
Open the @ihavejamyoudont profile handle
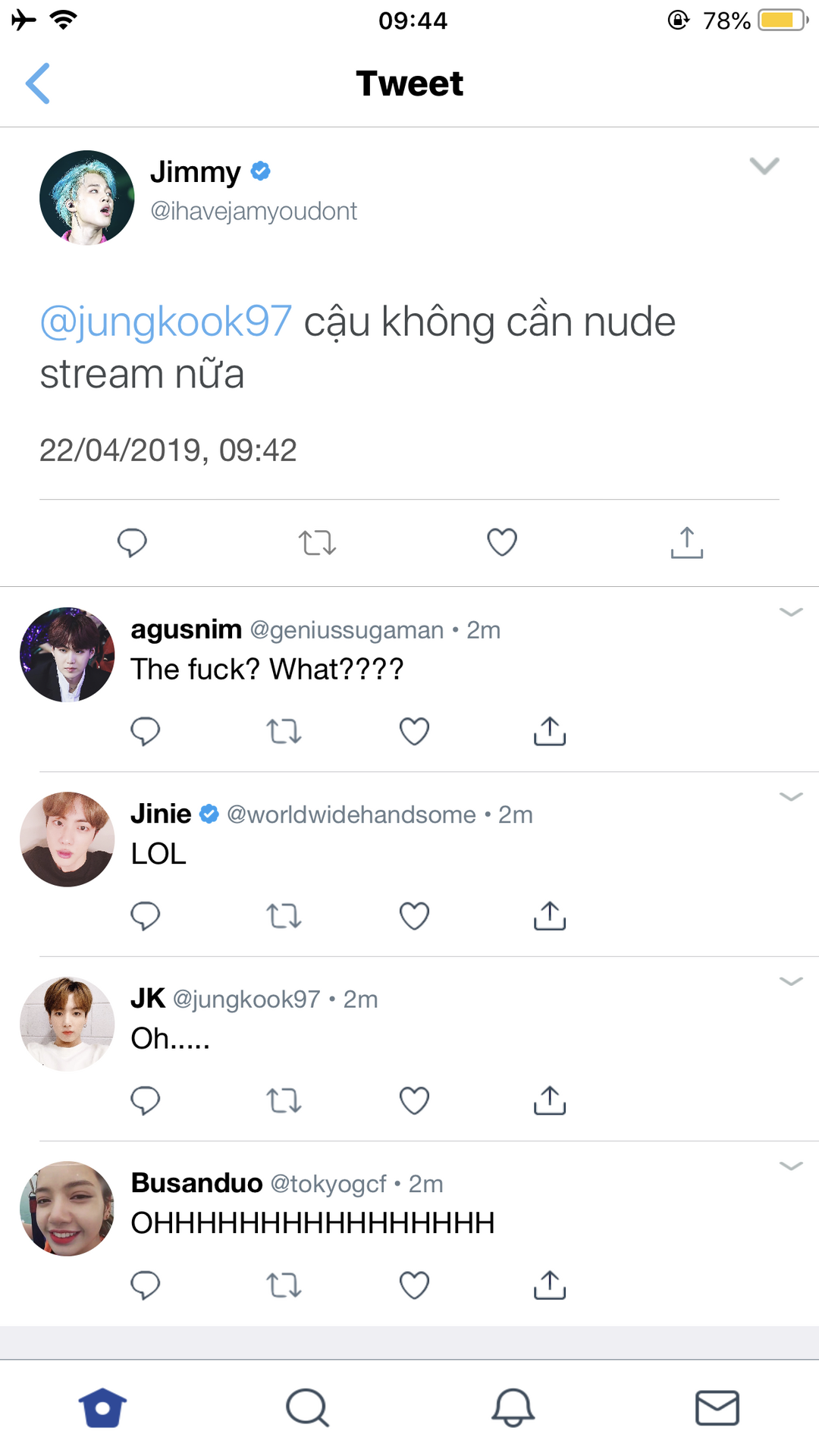(x=253, y=211)
